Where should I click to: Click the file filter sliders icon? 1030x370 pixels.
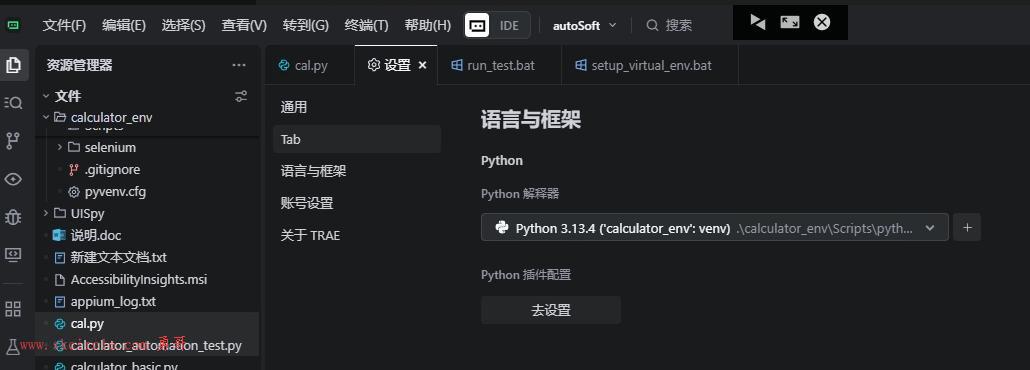tap(241, 97)
